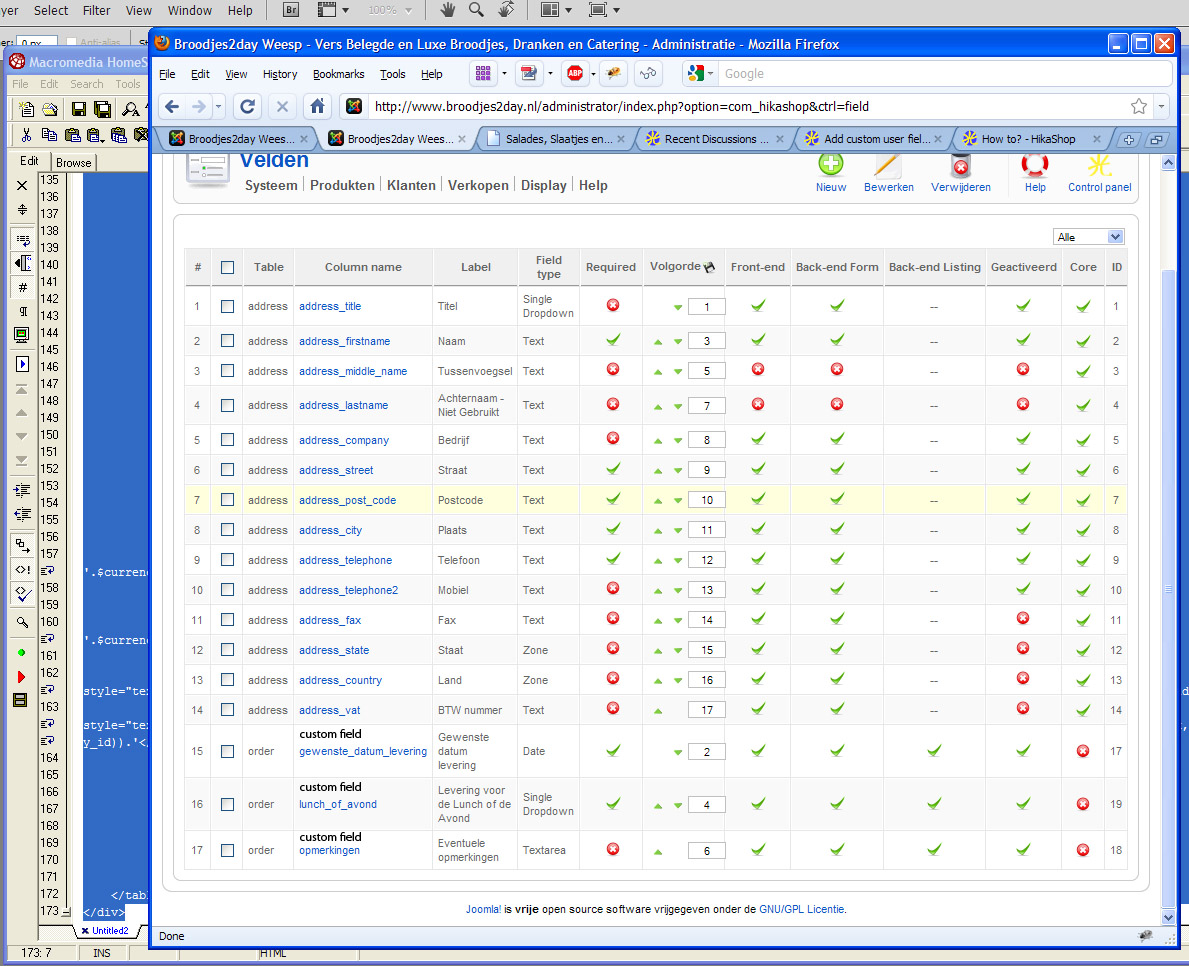Screen dimensions: 1189x966
Task: Check the box for address_title row
Action: [227, 306]
